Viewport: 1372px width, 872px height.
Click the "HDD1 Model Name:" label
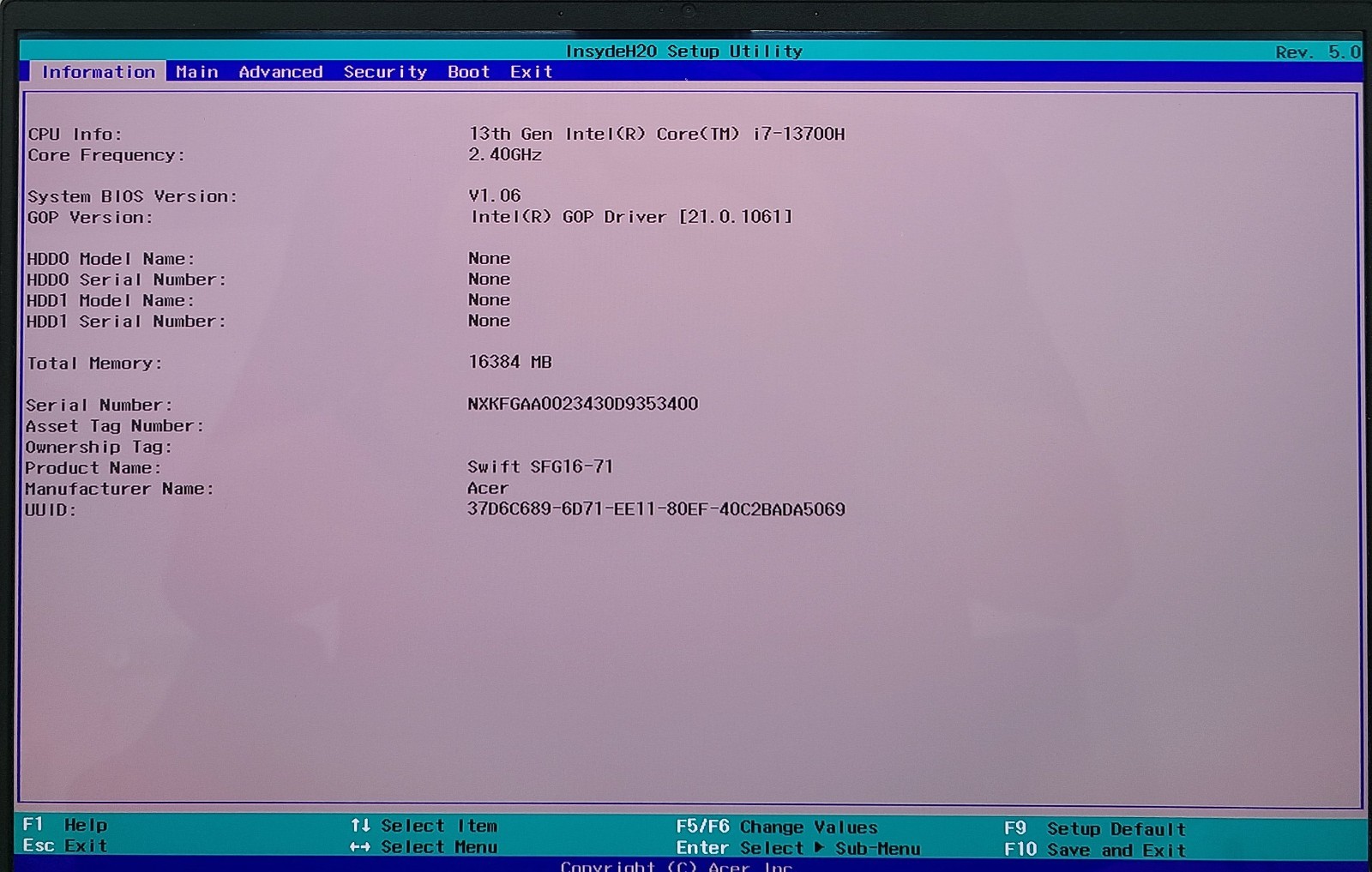tap(111, 301)
